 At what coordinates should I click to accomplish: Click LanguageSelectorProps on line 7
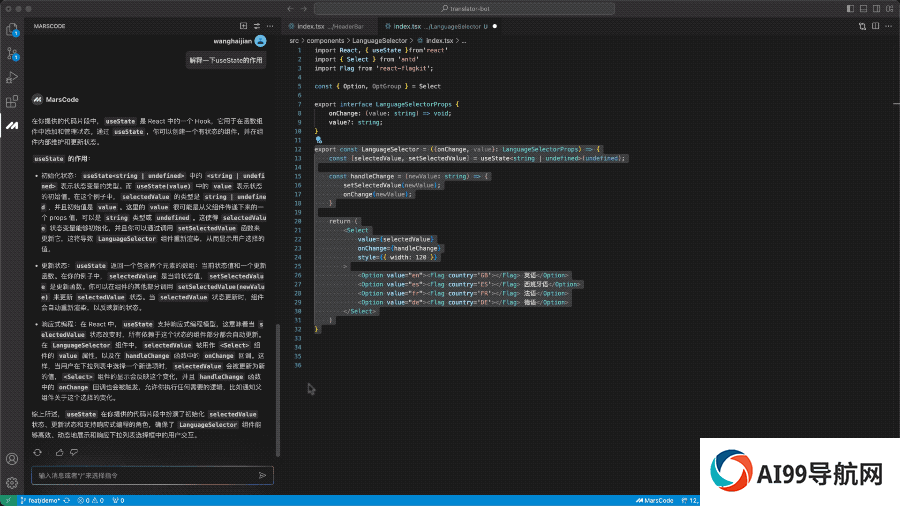coord(413,104)
